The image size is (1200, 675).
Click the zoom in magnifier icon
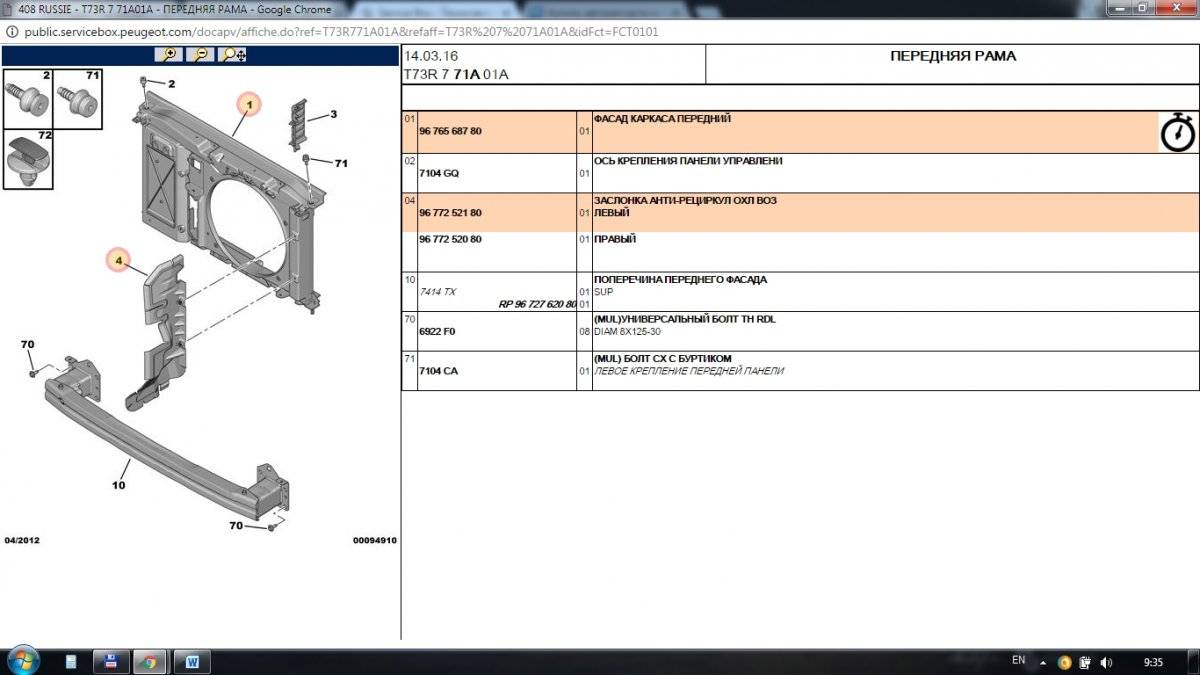coord(170,55)
